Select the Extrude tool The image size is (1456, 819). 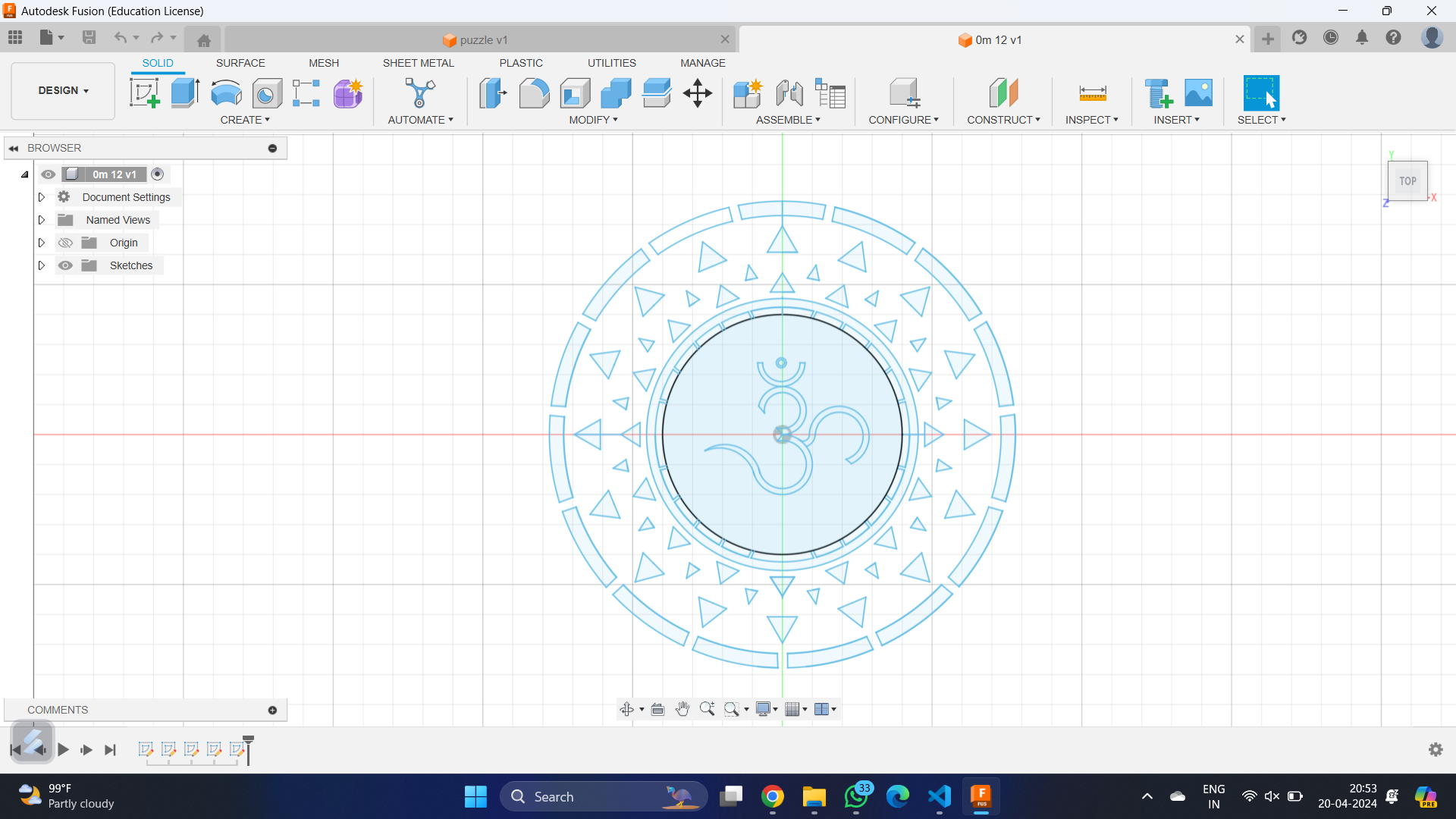click(185, 93)
